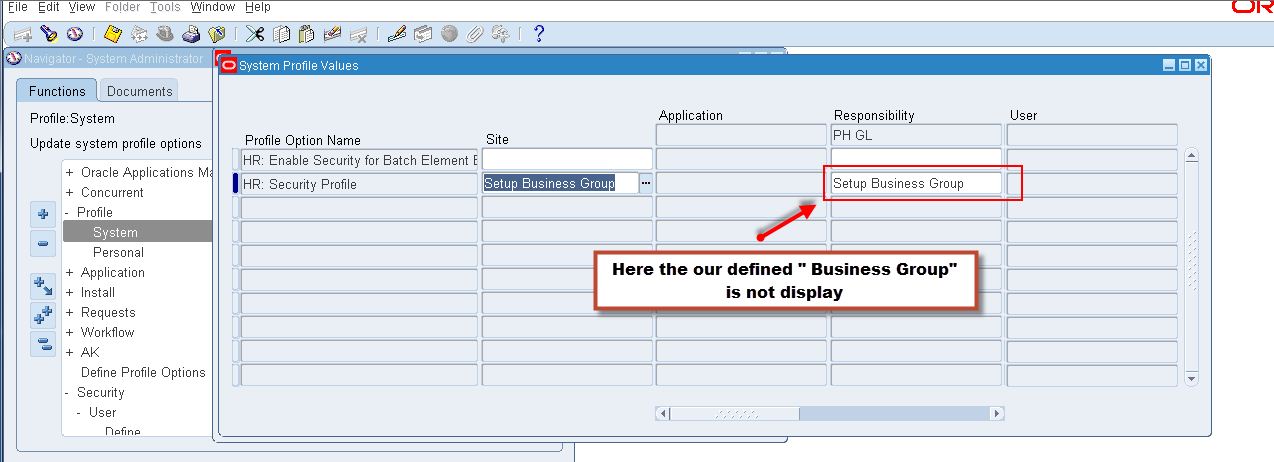1274x462 pixels.
Task: Click the Find flashlight toolbar icon
Action: point(48,34)
